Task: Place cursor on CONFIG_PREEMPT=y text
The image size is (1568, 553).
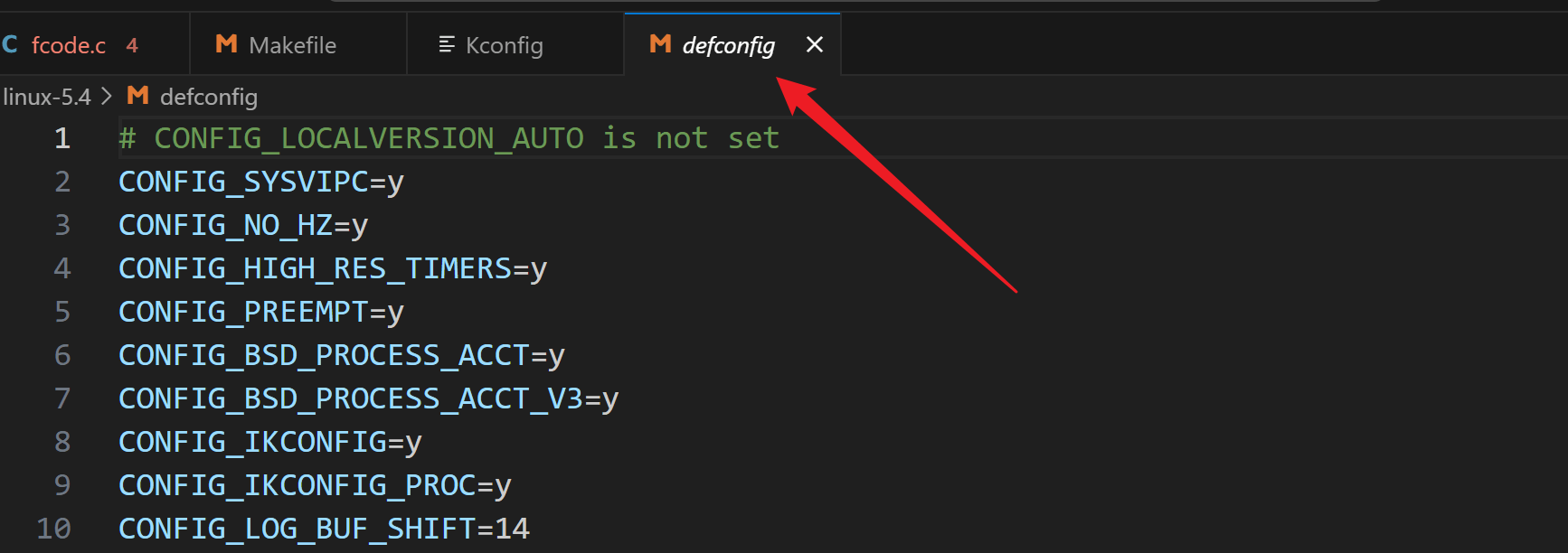Action: coord(260,312)
